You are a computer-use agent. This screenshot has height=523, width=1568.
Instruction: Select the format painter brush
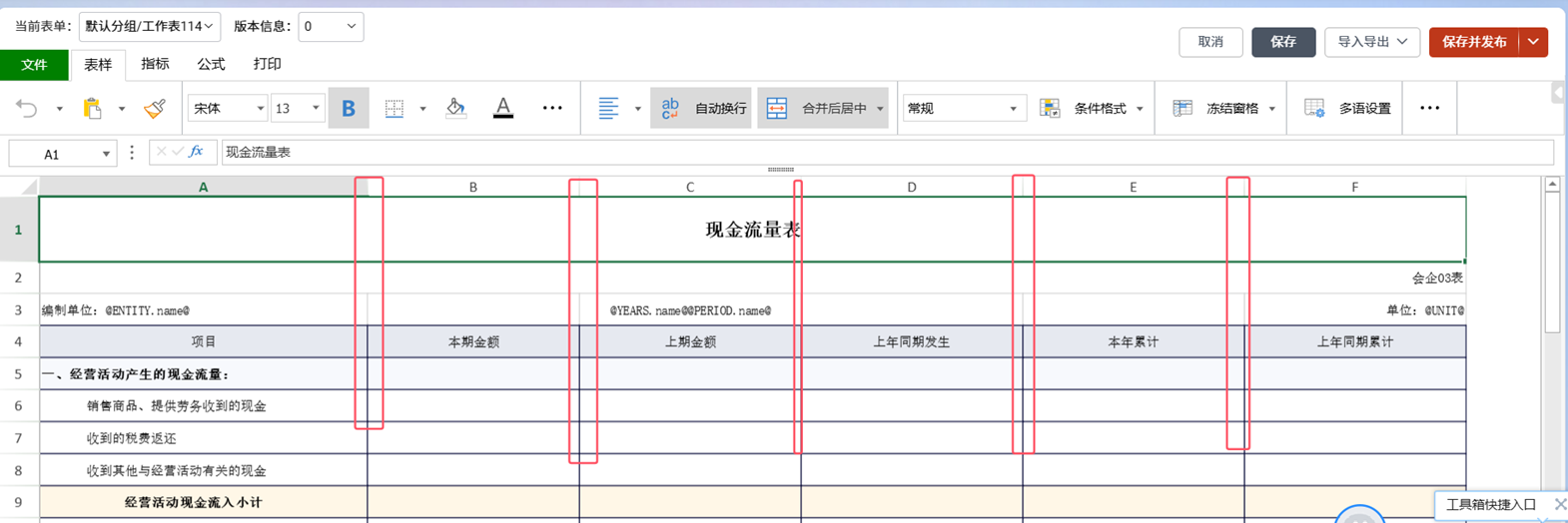pos(155,108)
